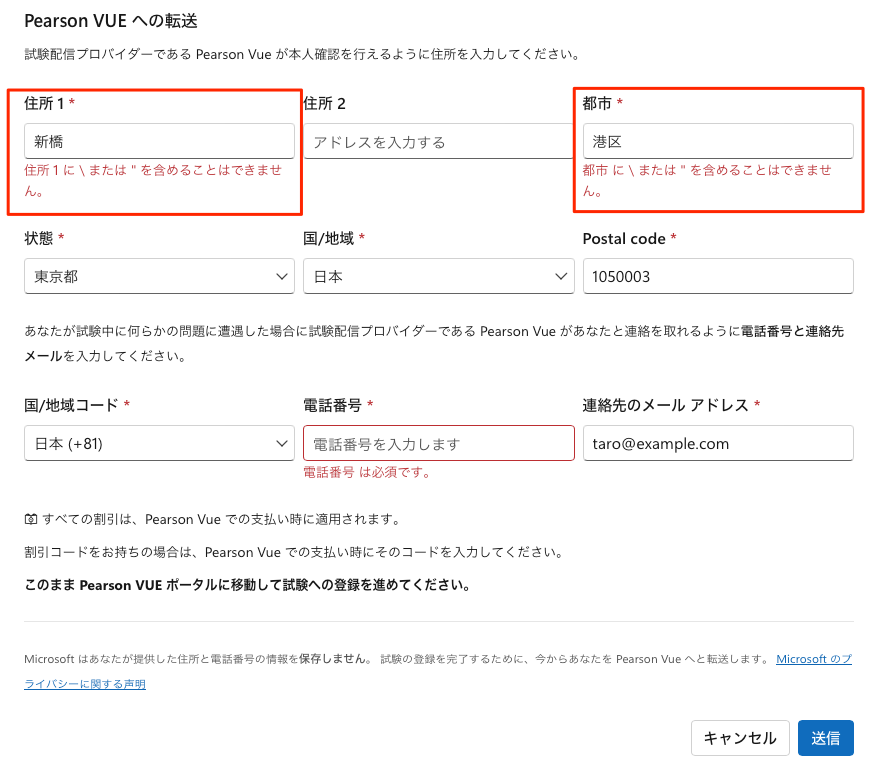Click the Pearson VUE への転送 heading
This screenshot has width=890, height=762.
coord(111,21)
